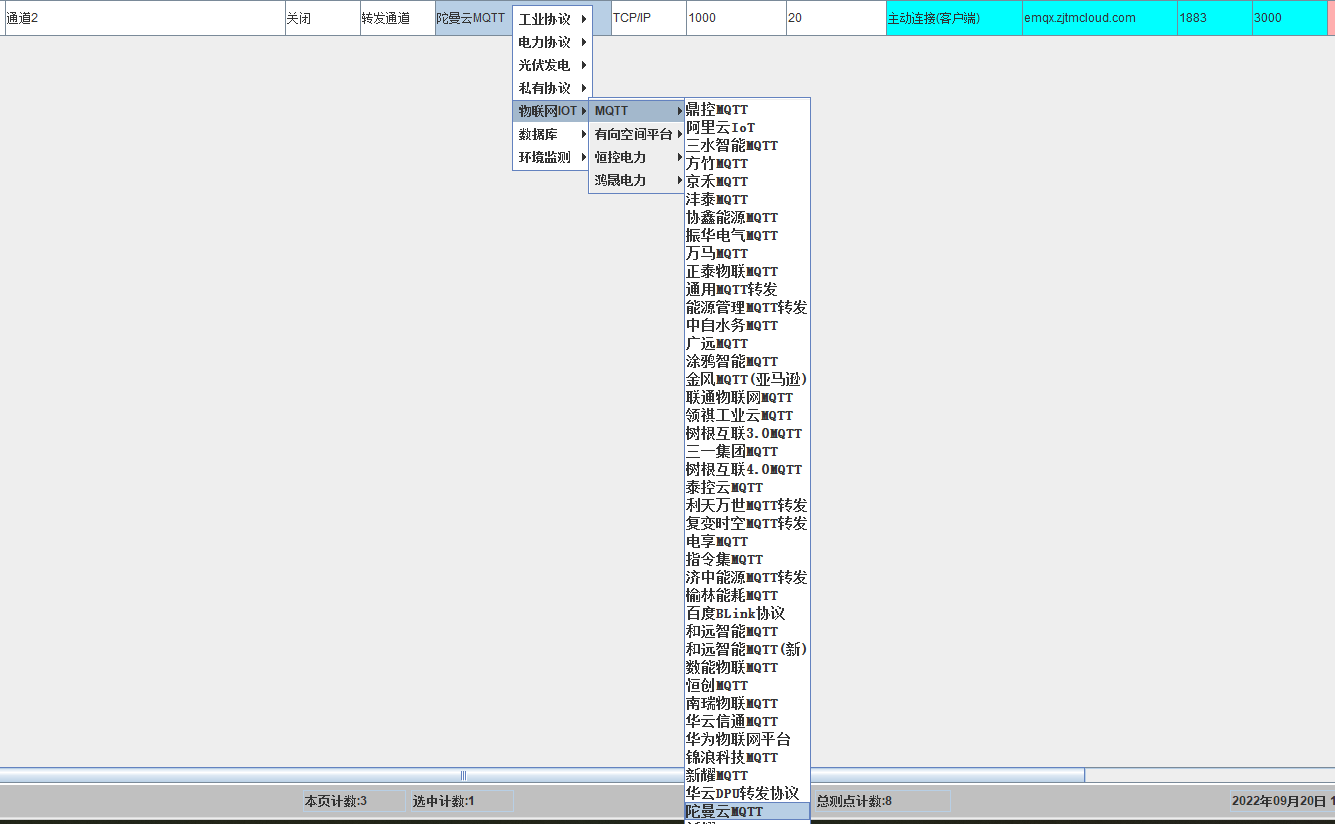Screen dimensions: 1335x824
Task: Click the horizontal scrollbar thumb
Action: pos(542,775)
